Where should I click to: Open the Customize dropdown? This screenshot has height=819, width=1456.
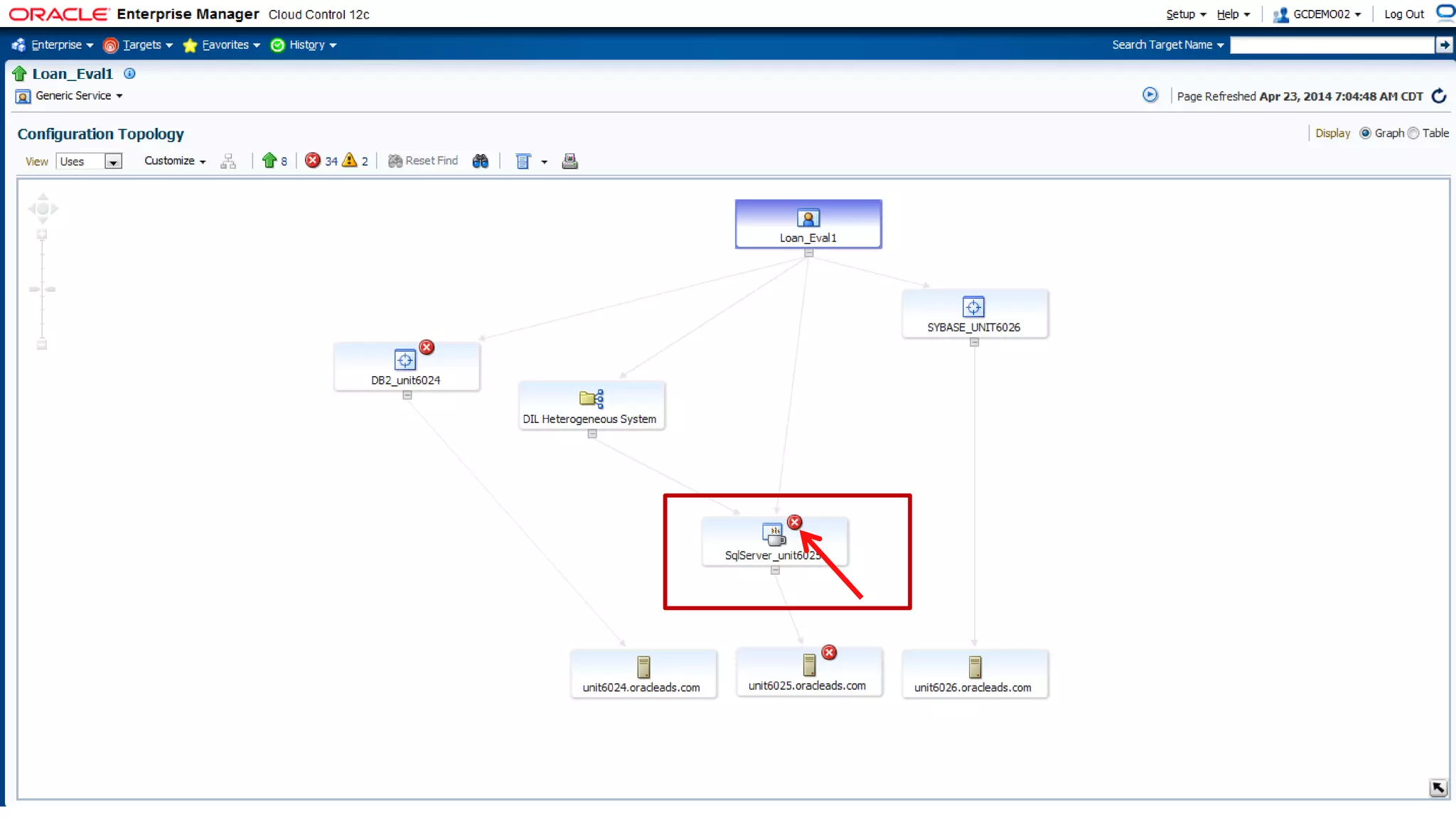coord(175,161)
